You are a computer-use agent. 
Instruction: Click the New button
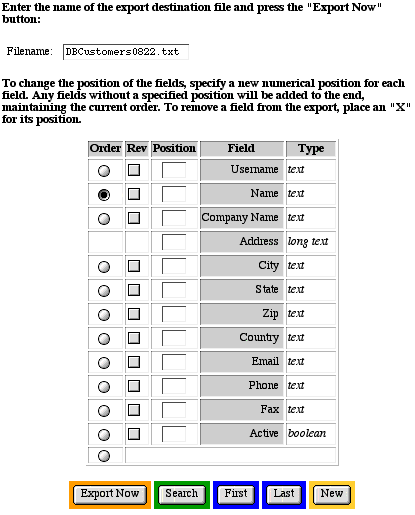[332, 494]
